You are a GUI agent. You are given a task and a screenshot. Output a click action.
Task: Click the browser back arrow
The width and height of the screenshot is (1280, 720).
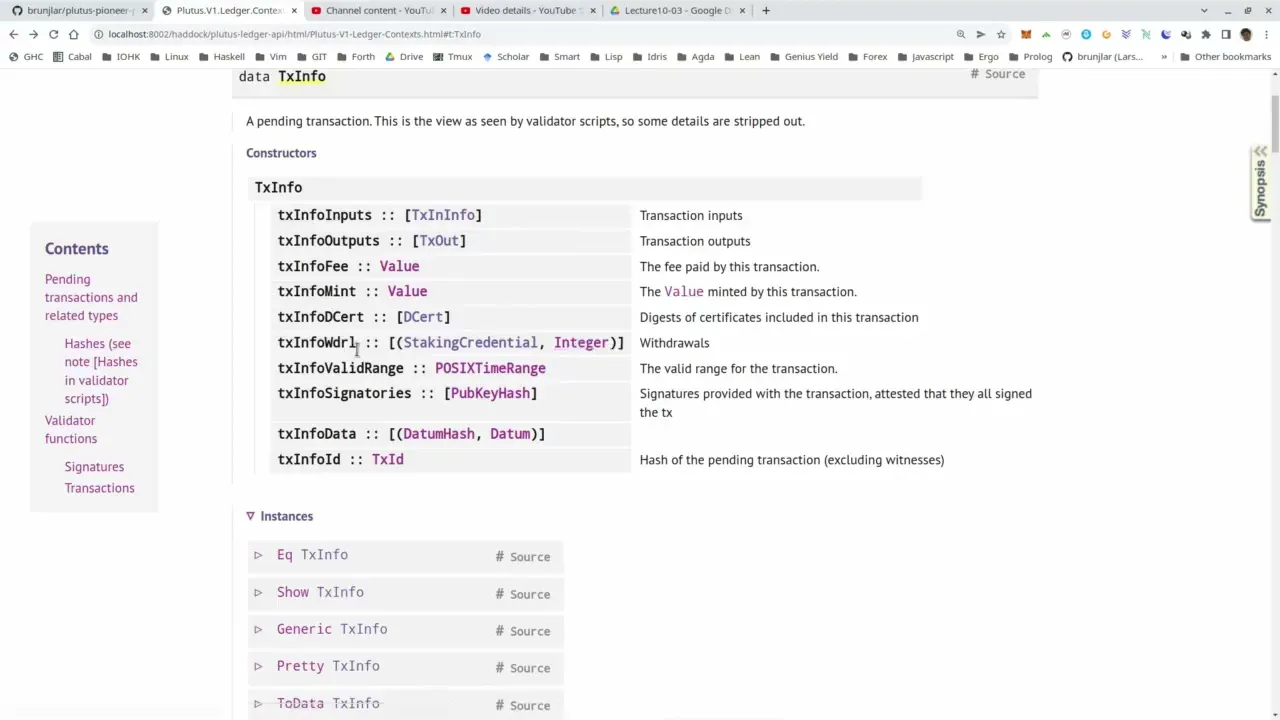click(x=13, y=34)
